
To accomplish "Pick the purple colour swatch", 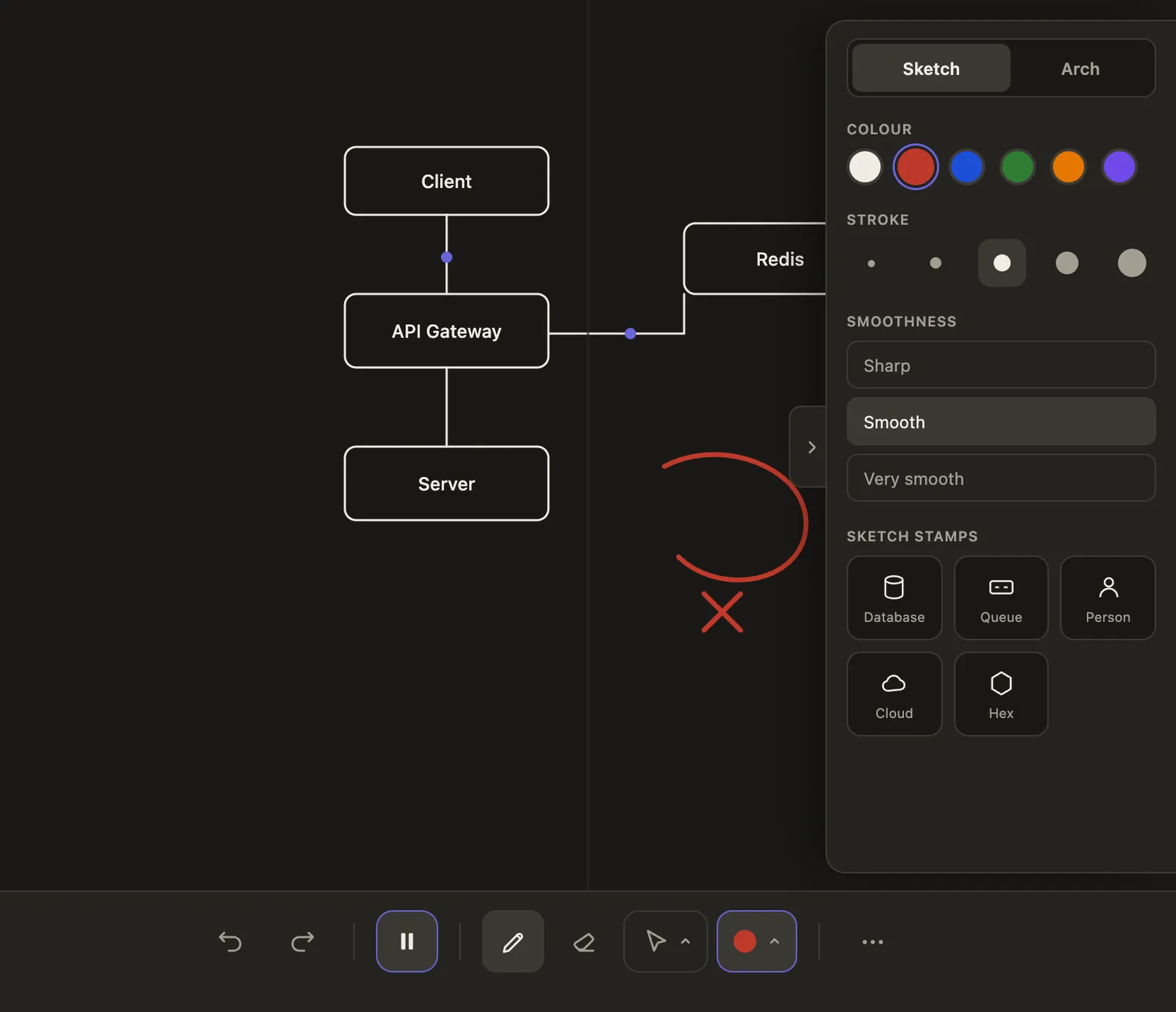I will 1119,167.
